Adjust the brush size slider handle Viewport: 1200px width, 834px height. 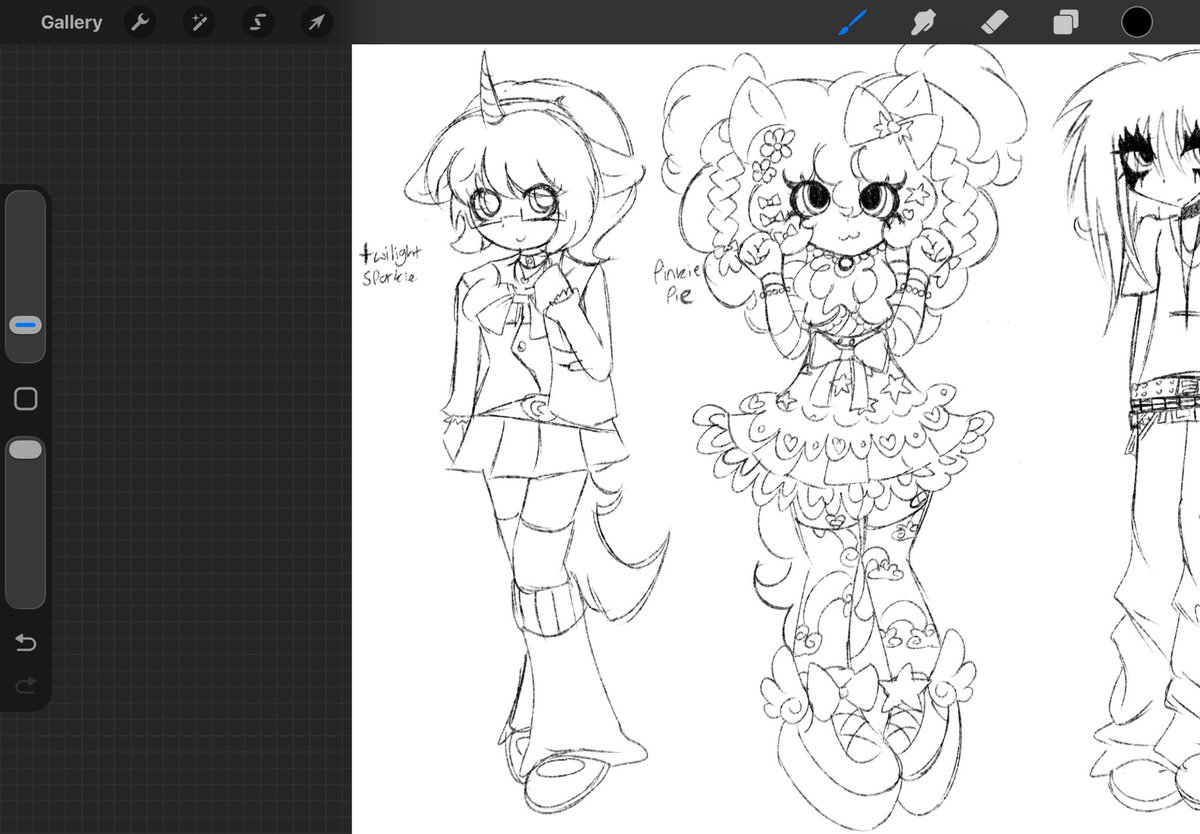click(26, 325)
